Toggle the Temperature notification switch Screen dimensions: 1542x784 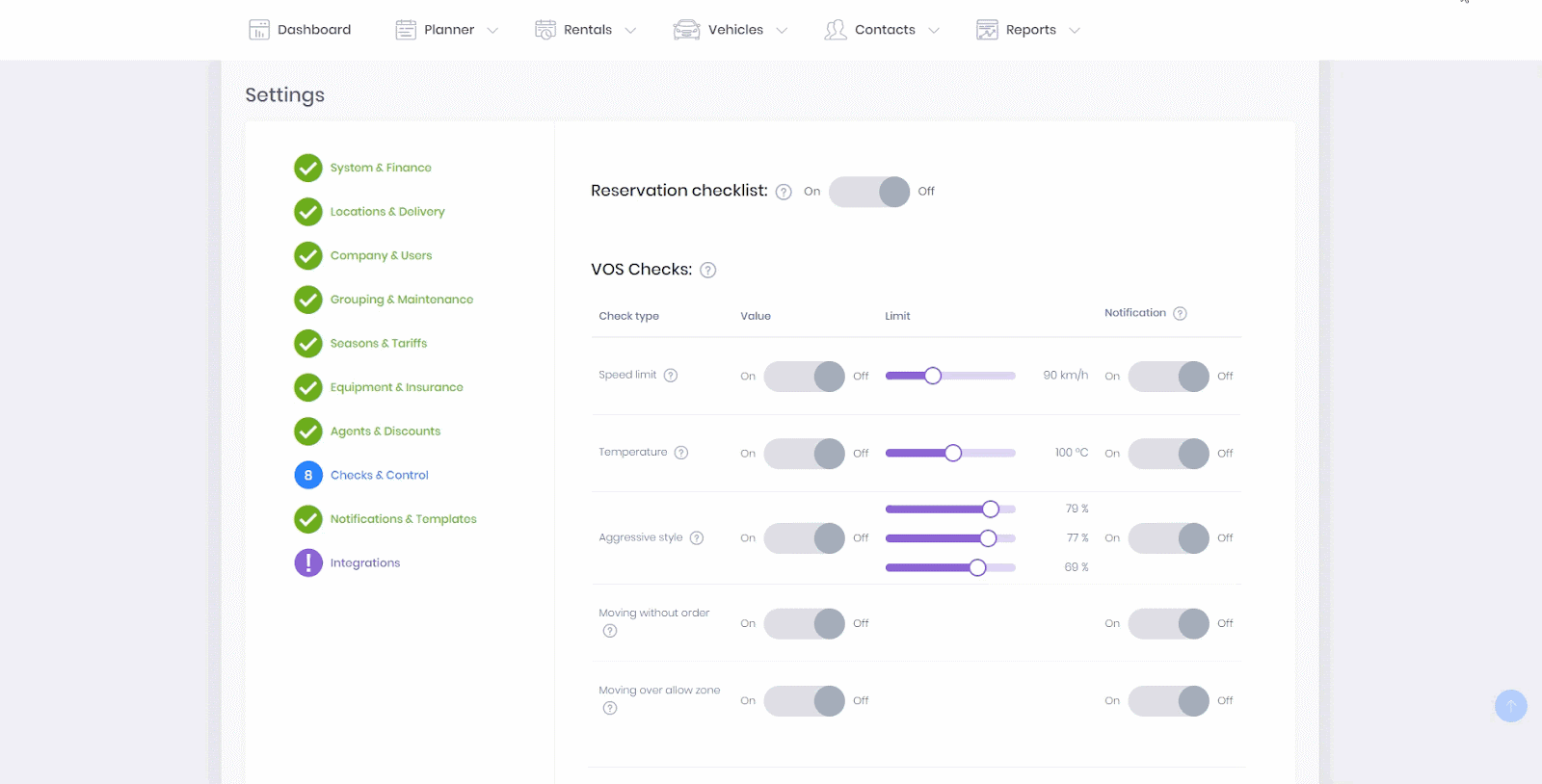[1168, 454]
